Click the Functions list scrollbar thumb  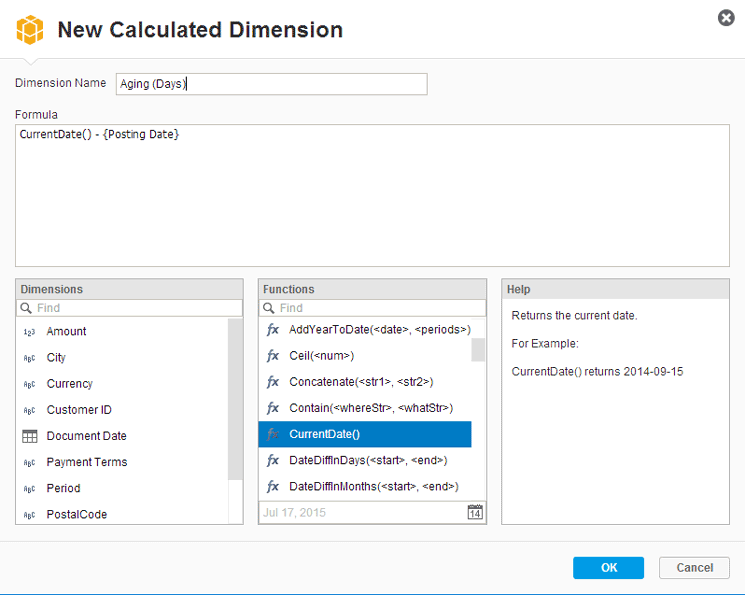point(478,349)
